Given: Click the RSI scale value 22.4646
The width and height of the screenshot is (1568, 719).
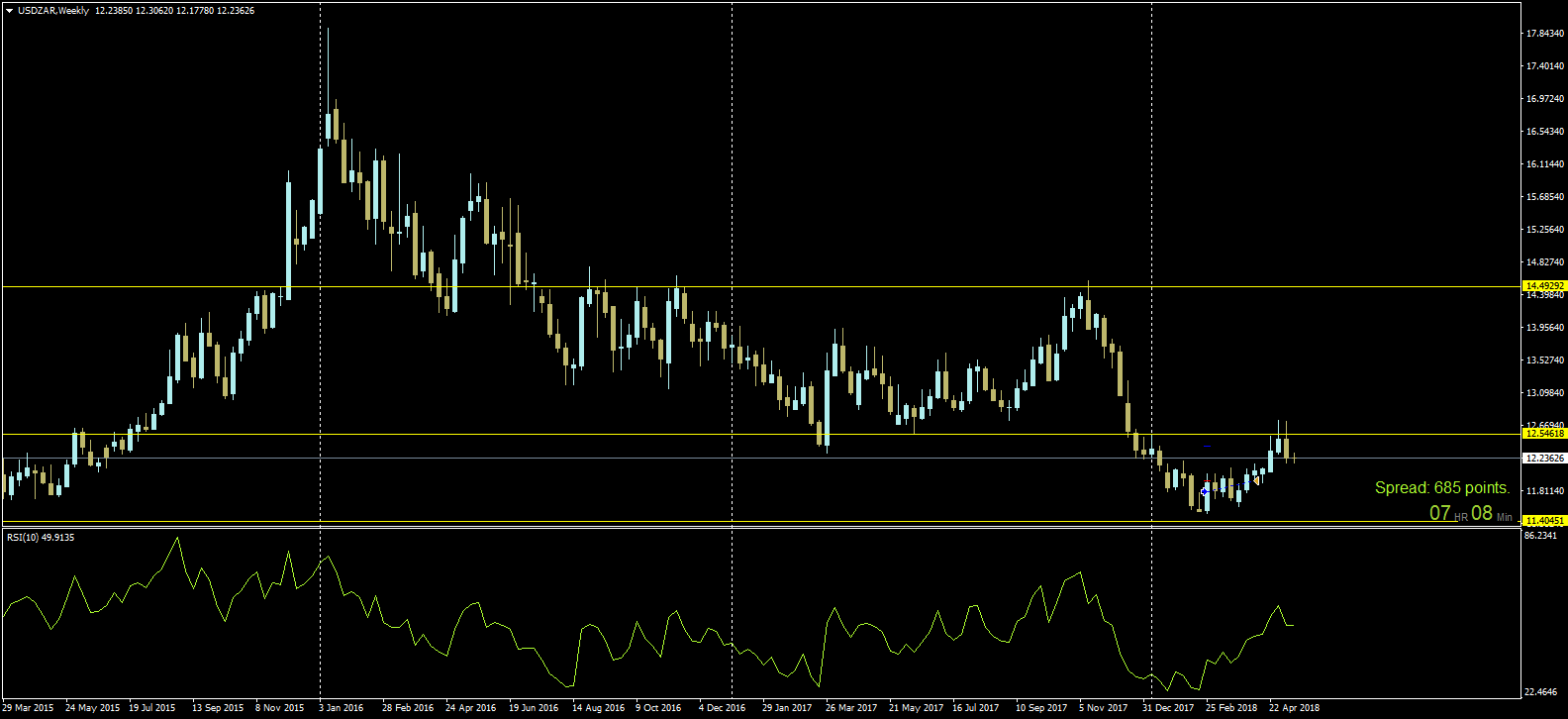Looking at the screenshot, I should (1542, 692).
